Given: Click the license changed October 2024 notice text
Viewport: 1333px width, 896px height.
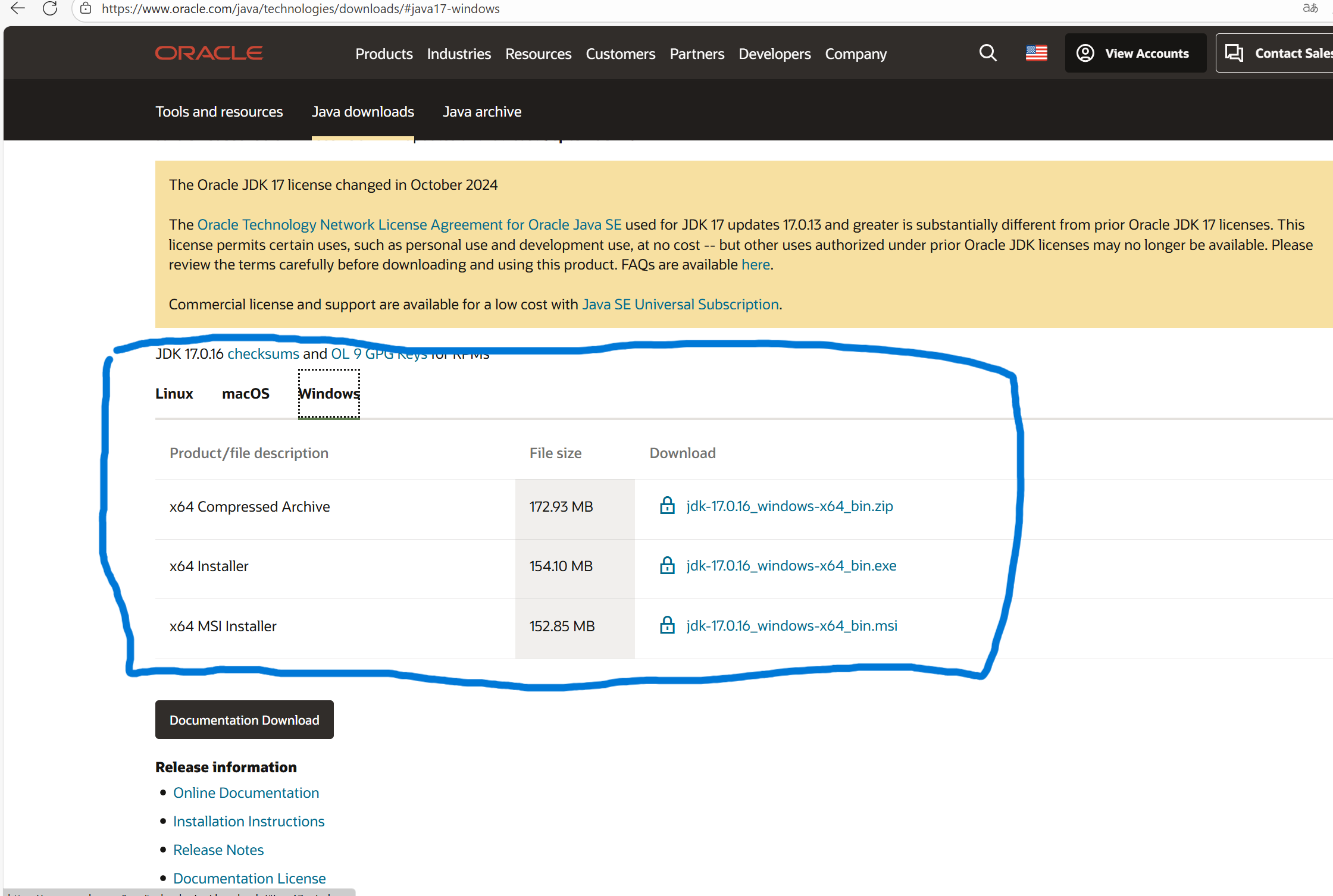Looking at the screenshot, I should (333, 184).
